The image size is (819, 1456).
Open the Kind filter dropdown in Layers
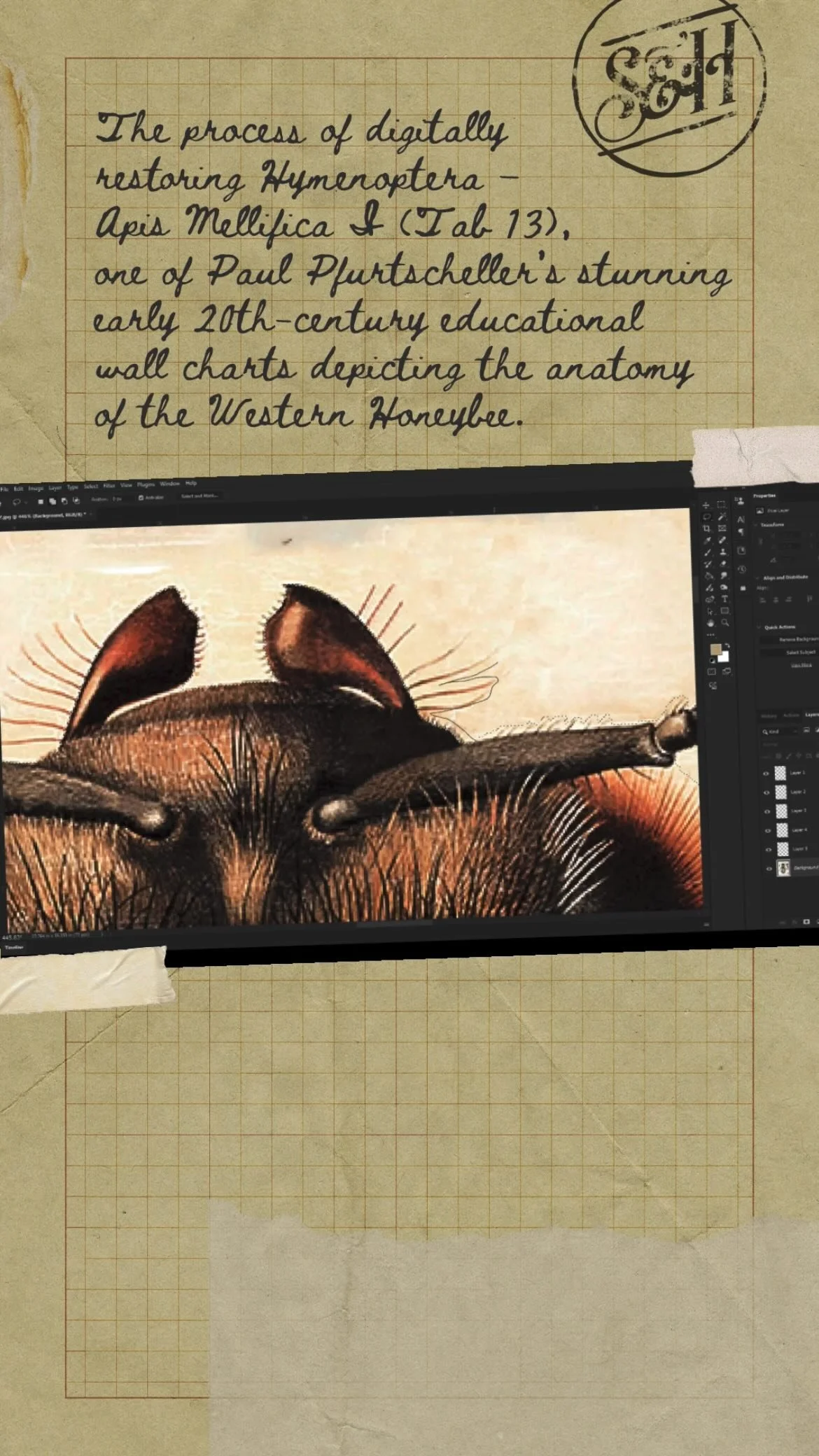pos(780,731)
